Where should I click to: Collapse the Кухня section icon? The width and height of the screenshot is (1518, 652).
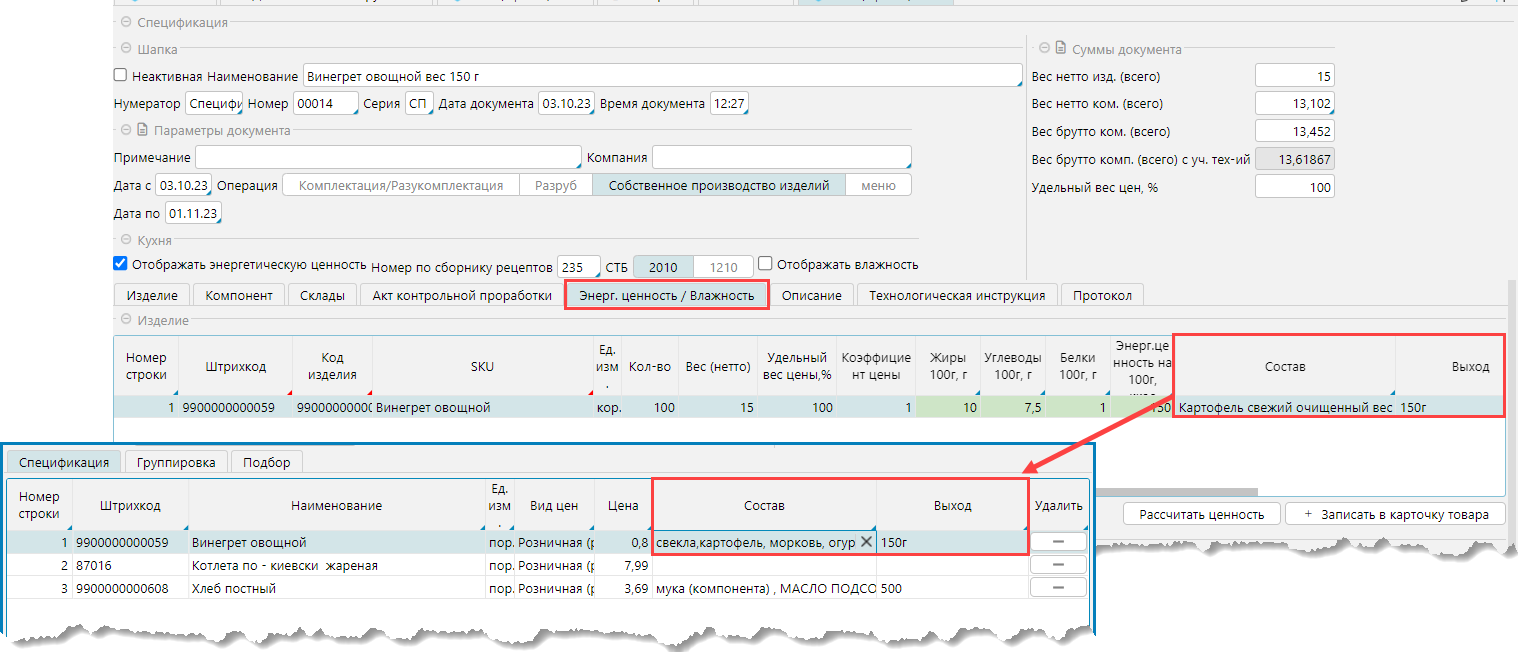[x=126, y=240]
